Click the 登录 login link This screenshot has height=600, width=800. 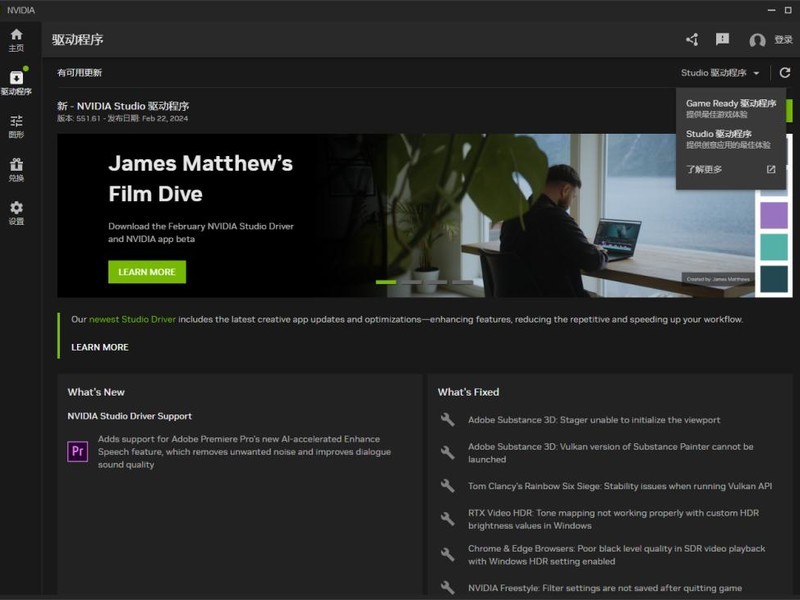pyautogui.click(x=783, y=40)
